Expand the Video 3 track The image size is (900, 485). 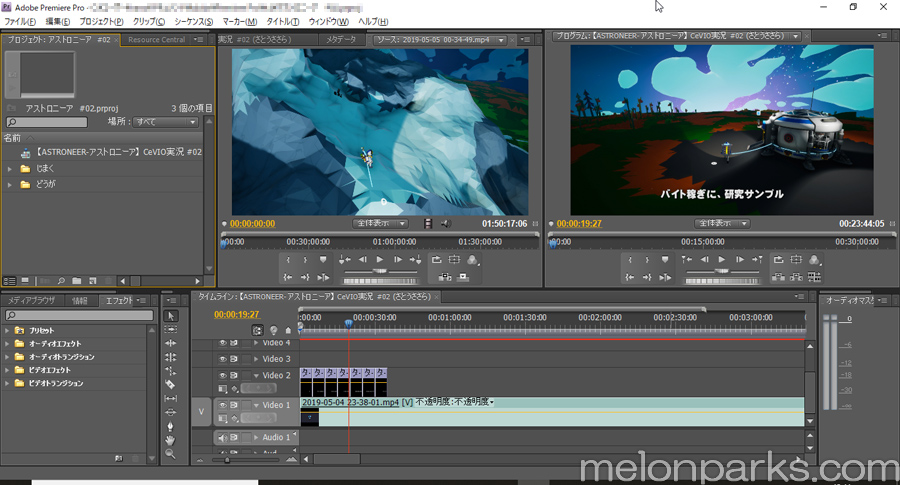point(256,359)
